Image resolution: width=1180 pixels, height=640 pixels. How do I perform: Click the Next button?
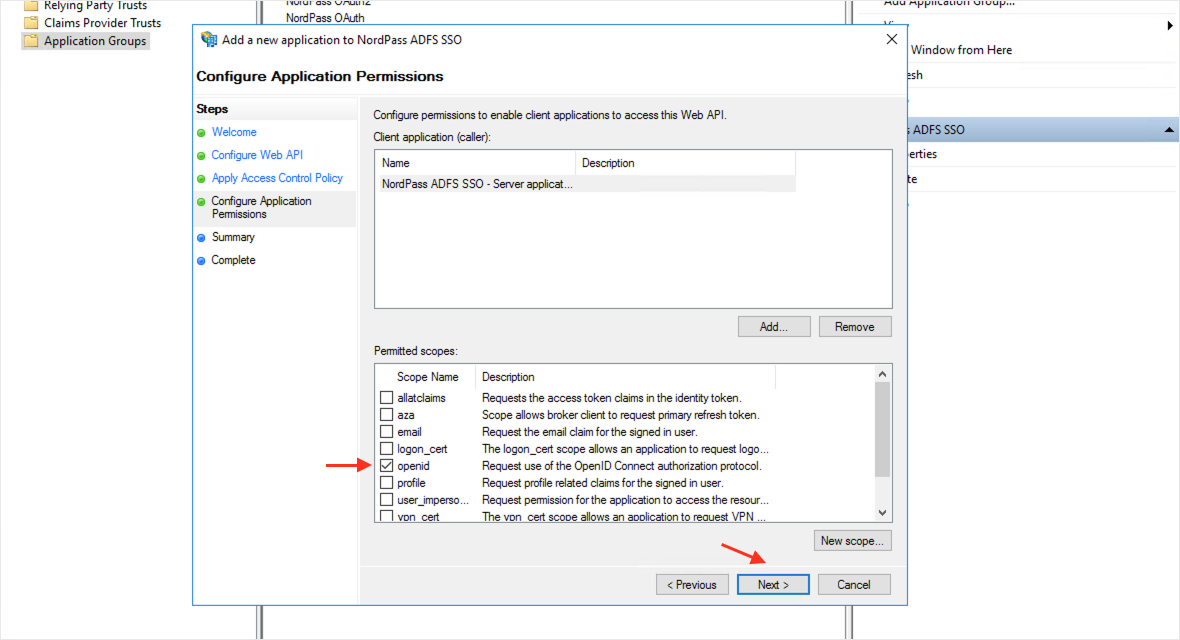pyautogui.click(x=773, y=584)
